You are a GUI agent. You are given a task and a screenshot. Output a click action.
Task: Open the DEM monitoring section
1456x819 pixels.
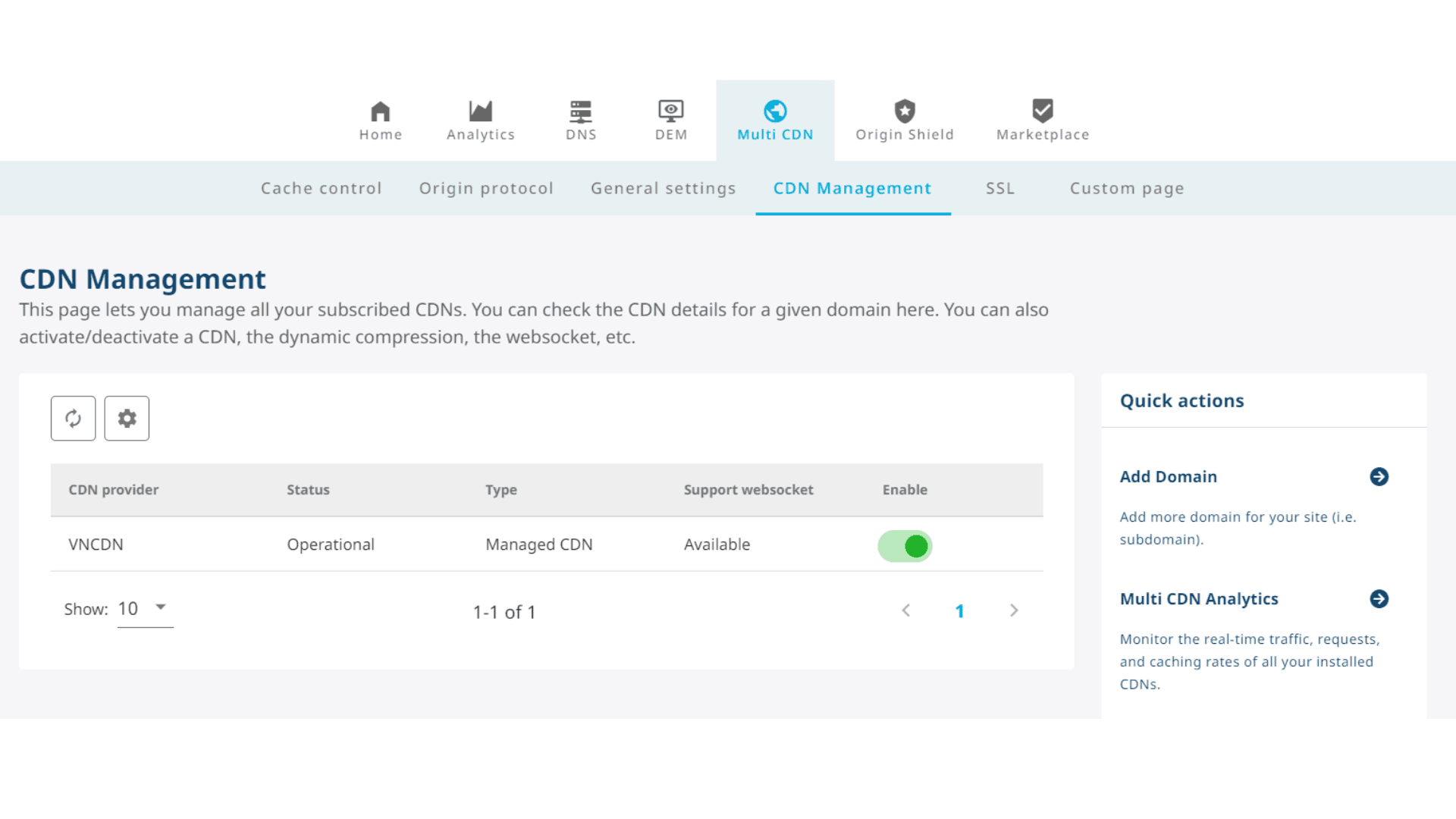coord(671,121)
